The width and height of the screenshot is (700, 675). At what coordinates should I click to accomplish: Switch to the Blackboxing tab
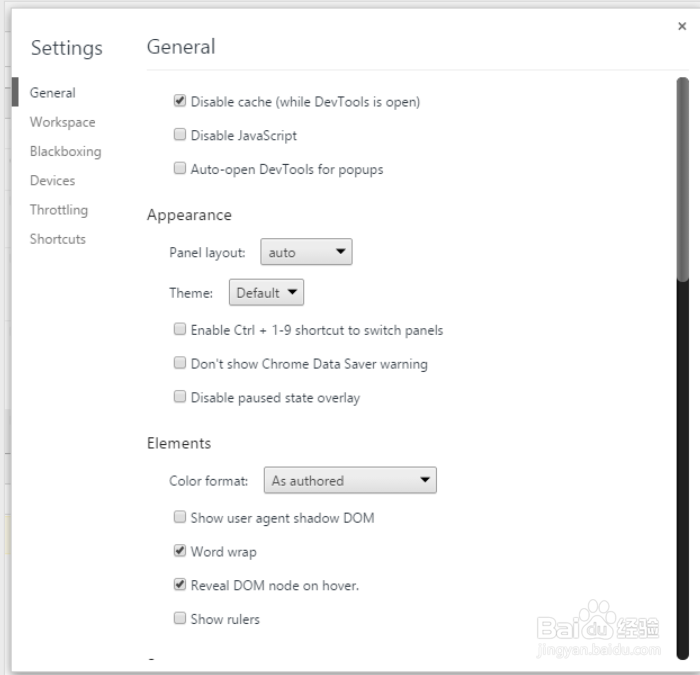(65, 151)
